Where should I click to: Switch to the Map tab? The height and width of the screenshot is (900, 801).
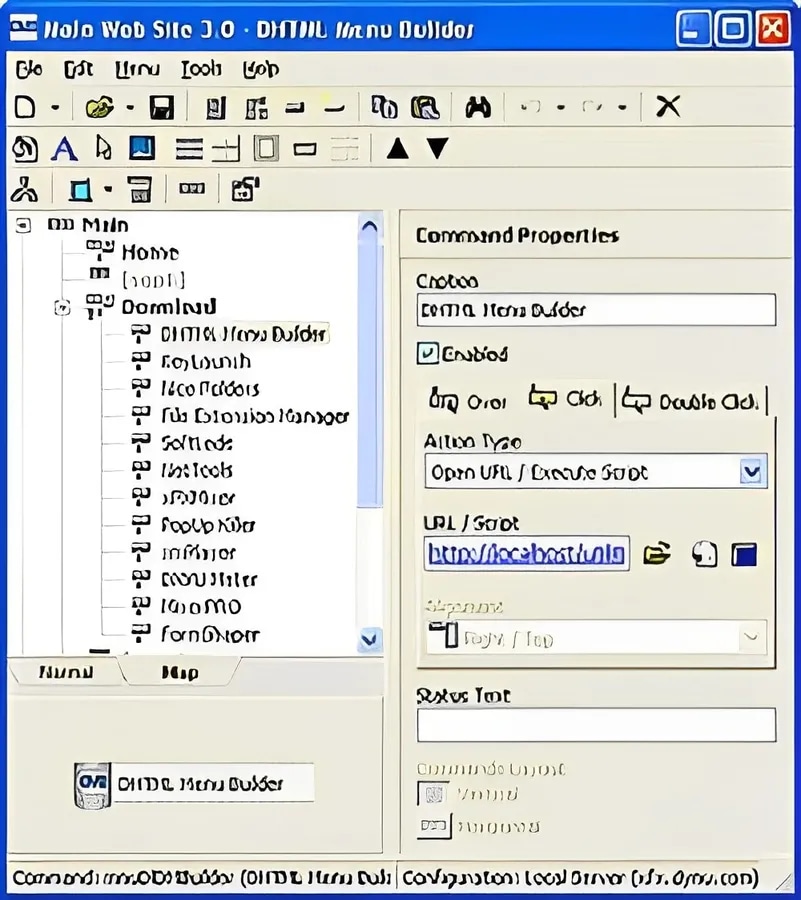(x=180, y=672)
